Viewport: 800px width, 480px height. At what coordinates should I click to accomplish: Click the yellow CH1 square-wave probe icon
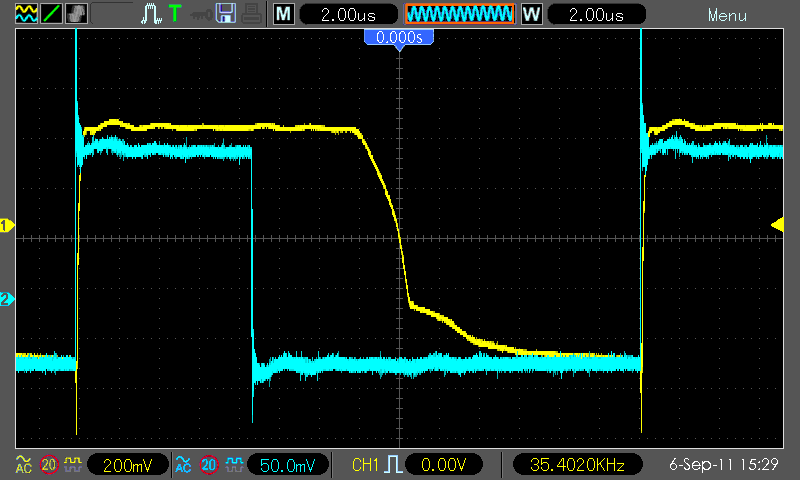[x=73, y=464]
